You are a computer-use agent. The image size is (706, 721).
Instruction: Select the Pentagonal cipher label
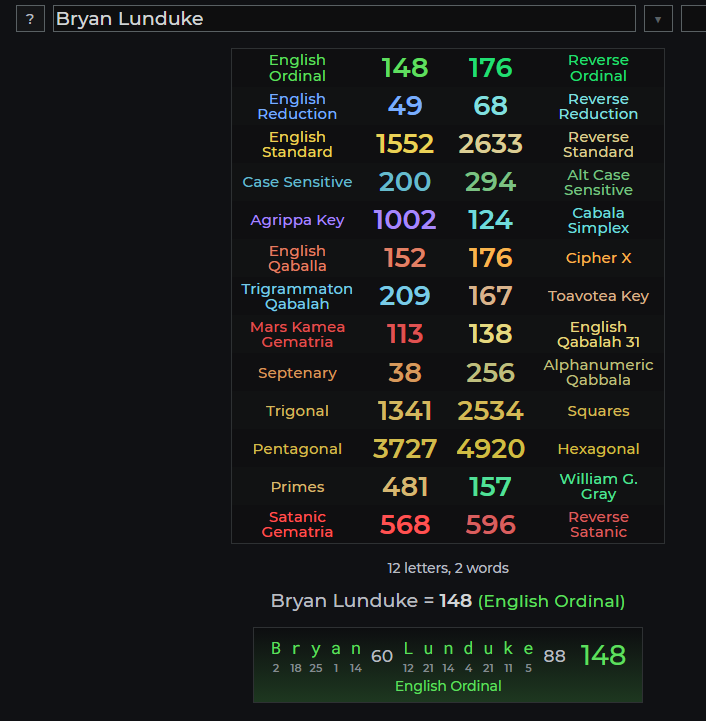[297, 449]
